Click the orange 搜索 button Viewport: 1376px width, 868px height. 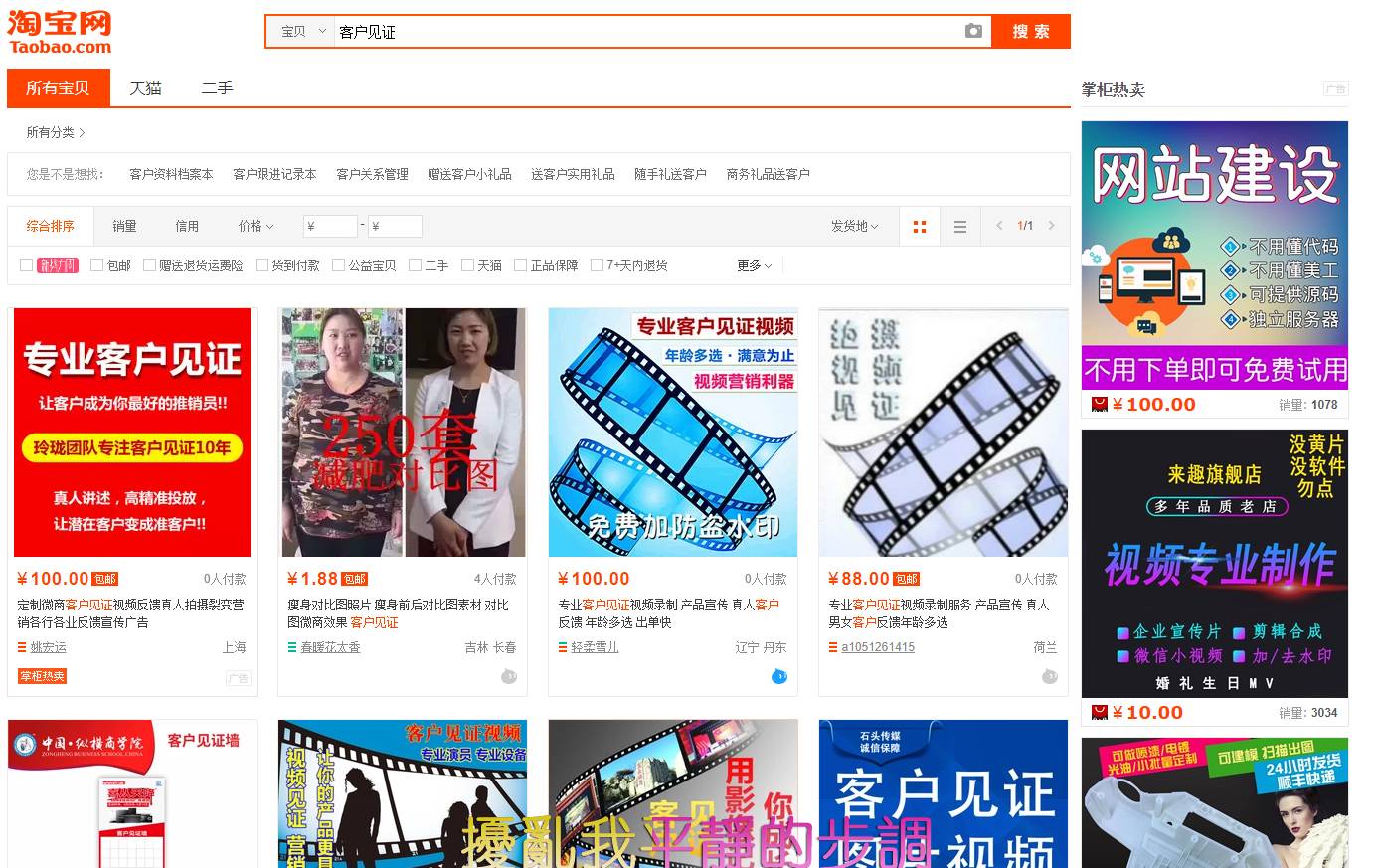coord(1031,31)
